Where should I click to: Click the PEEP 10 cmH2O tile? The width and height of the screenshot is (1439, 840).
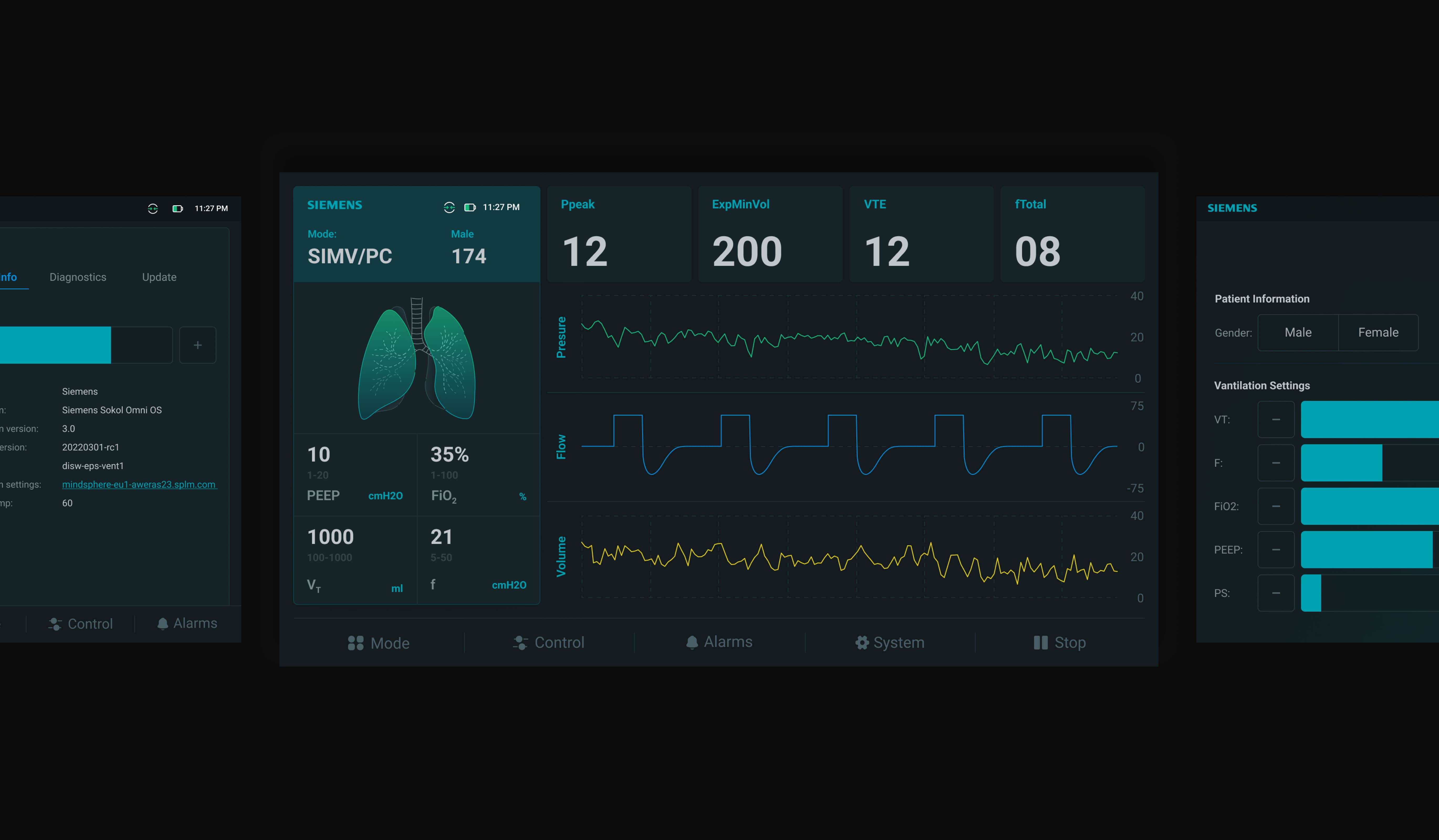coord(355,475)
